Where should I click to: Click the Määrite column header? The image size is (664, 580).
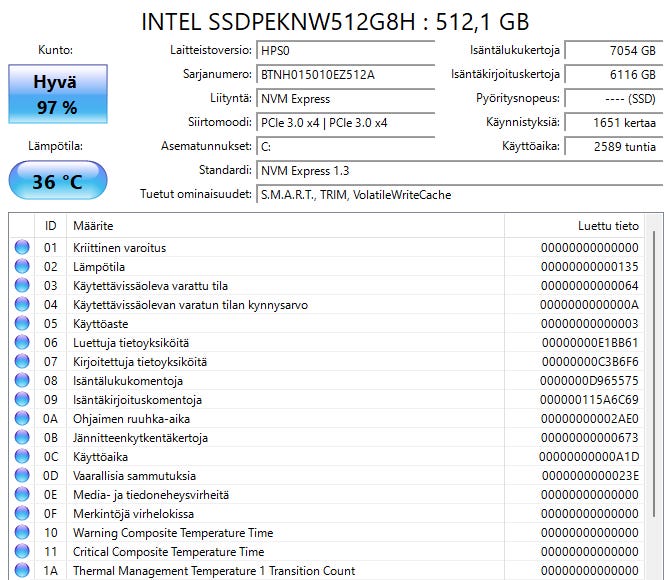[285, 226]
